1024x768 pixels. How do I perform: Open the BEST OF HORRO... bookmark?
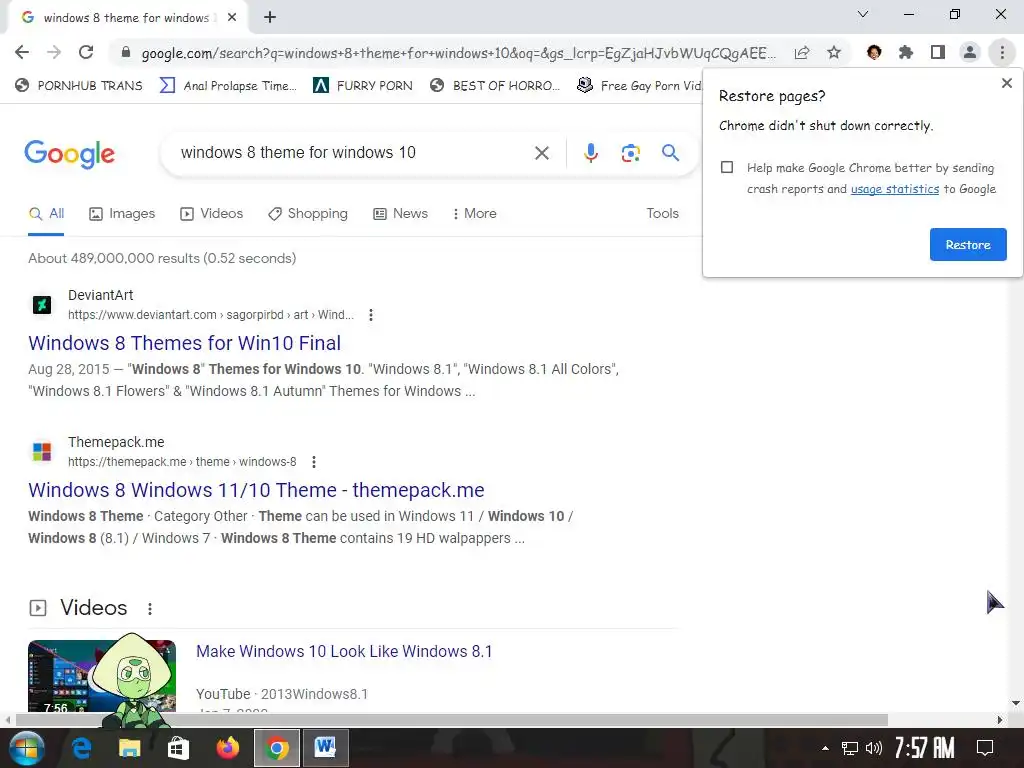pyautogui.click(x=495, y=86)
